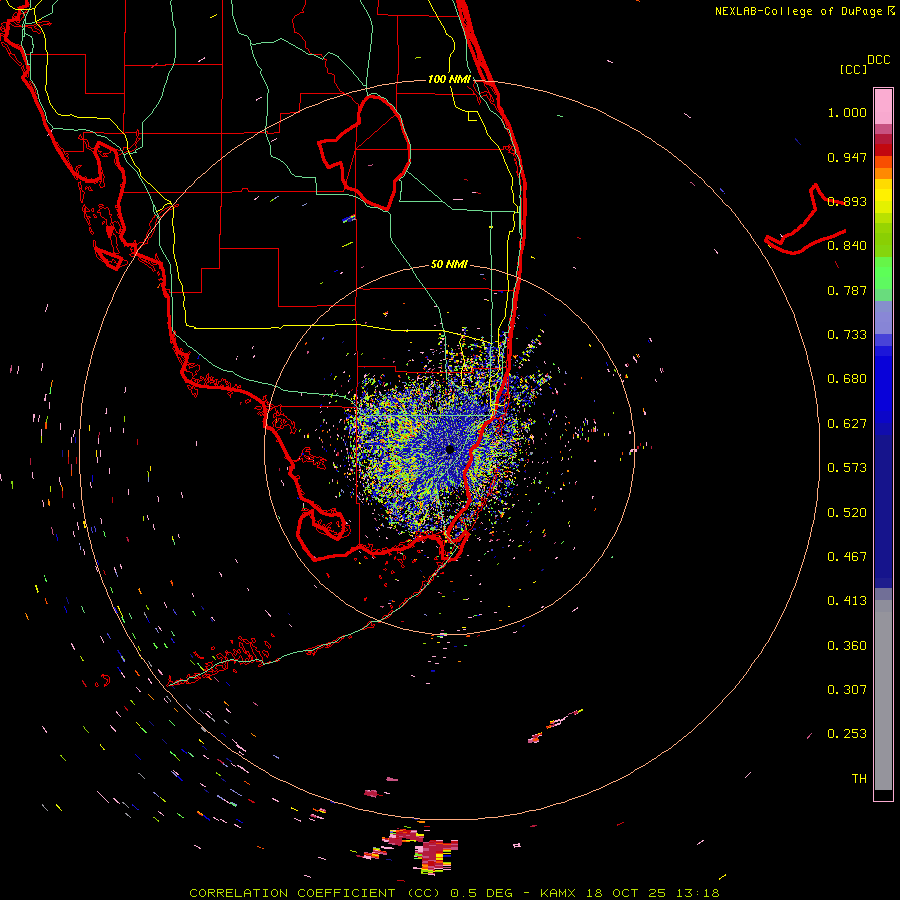The height and width of the screenshot is (900, 900).
Task: Click the DCC product label
Action: click(878, 60)
